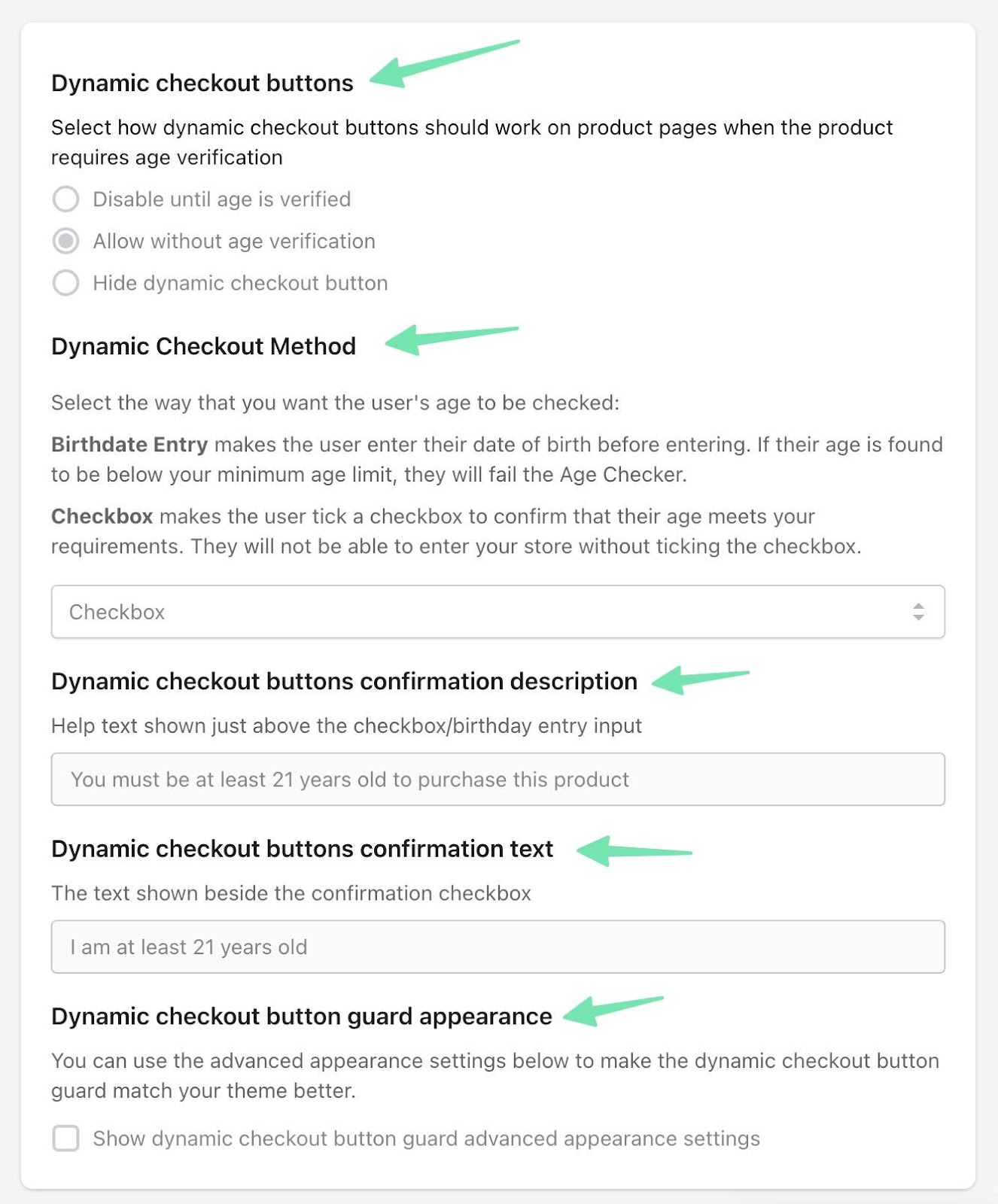This screenshot has width=998, height=1204.
Task: Select "Hide dynamic checkout button" option
Action: 66,283
